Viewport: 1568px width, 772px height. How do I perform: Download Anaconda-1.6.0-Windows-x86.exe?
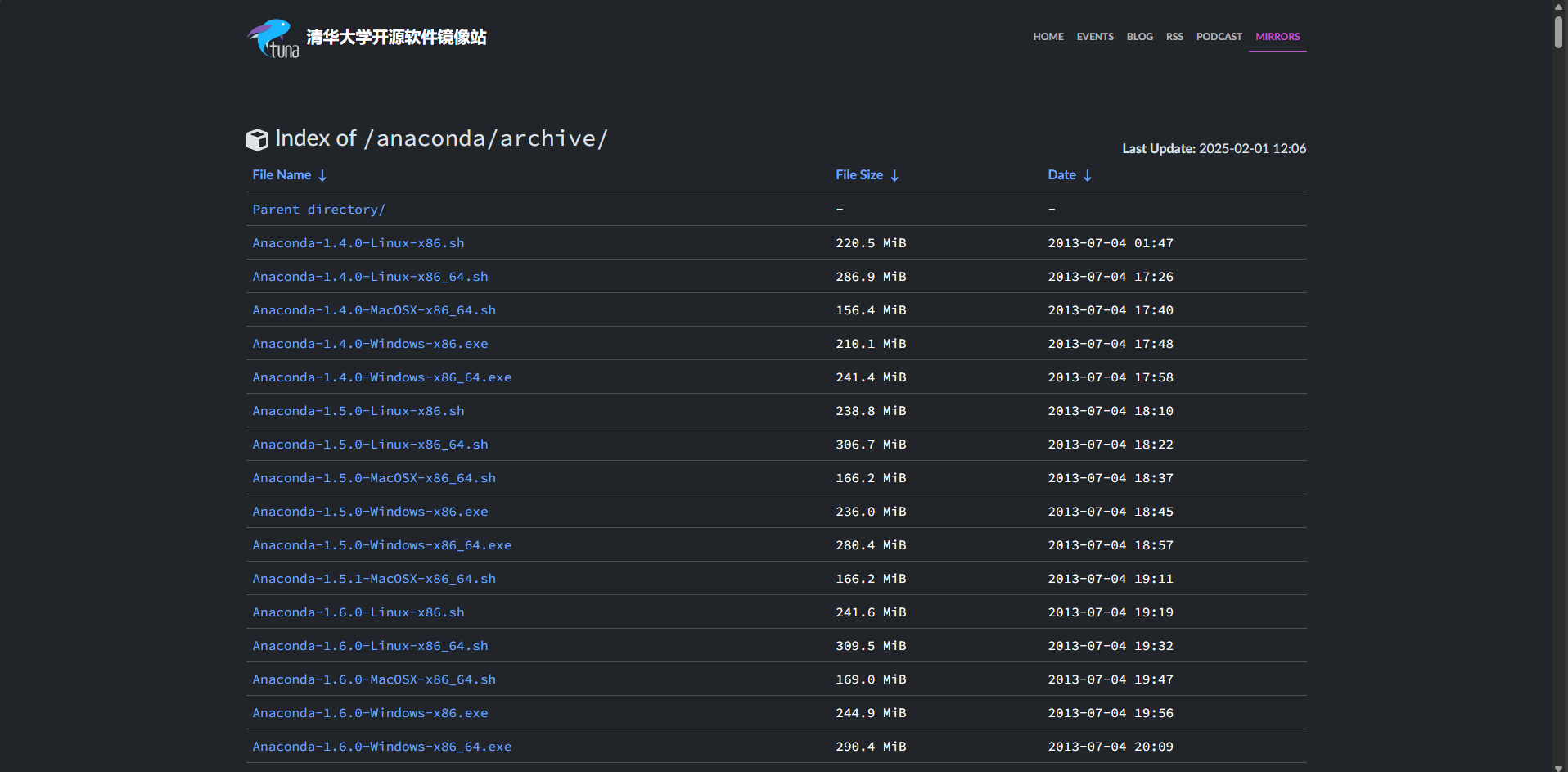click(x=370, y=713)
